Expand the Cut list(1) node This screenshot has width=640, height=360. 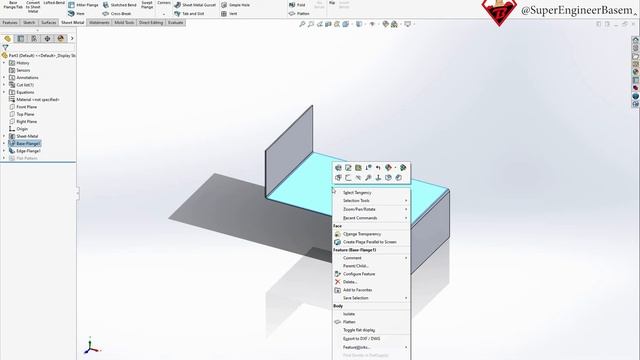[x=4, y=85]
